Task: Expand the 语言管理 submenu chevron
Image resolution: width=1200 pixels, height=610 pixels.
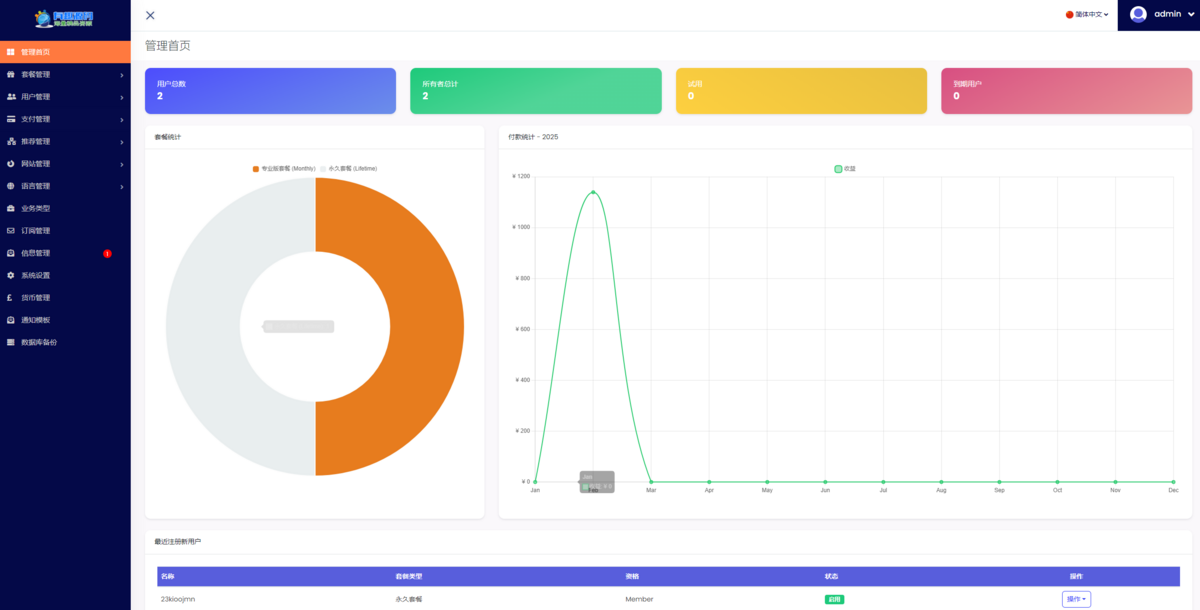Action: pyautogui.click(x=122, y=186)
